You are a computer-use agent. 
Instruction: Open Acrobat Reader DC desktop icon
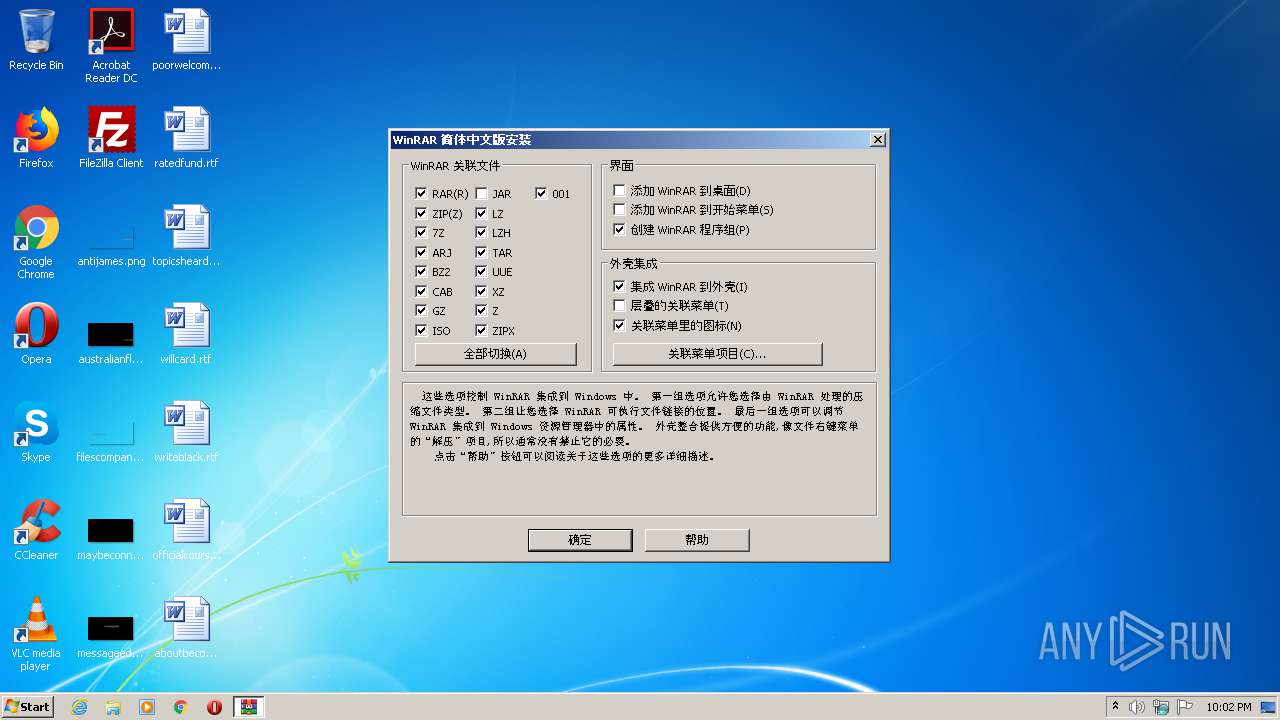[111, 46]
